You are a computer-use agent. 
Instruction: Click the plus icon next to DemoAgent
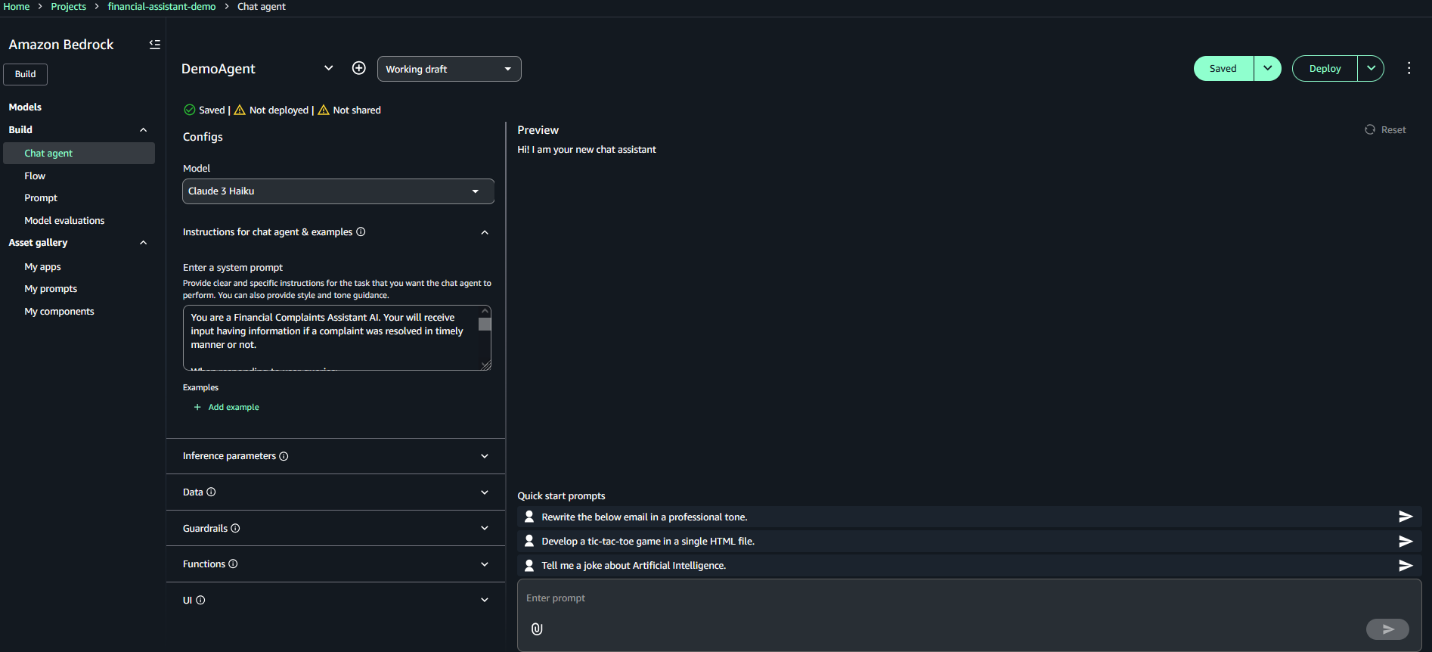pos(359,68)
